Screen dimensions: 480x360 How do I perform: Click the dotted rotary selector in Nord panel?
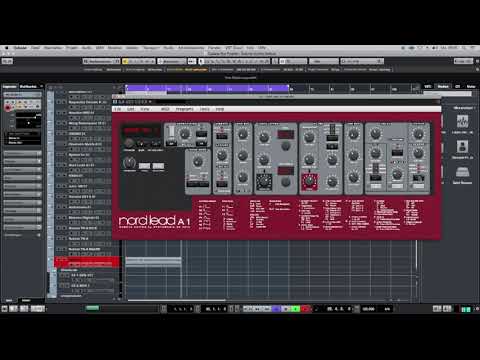tap(264, 182)
